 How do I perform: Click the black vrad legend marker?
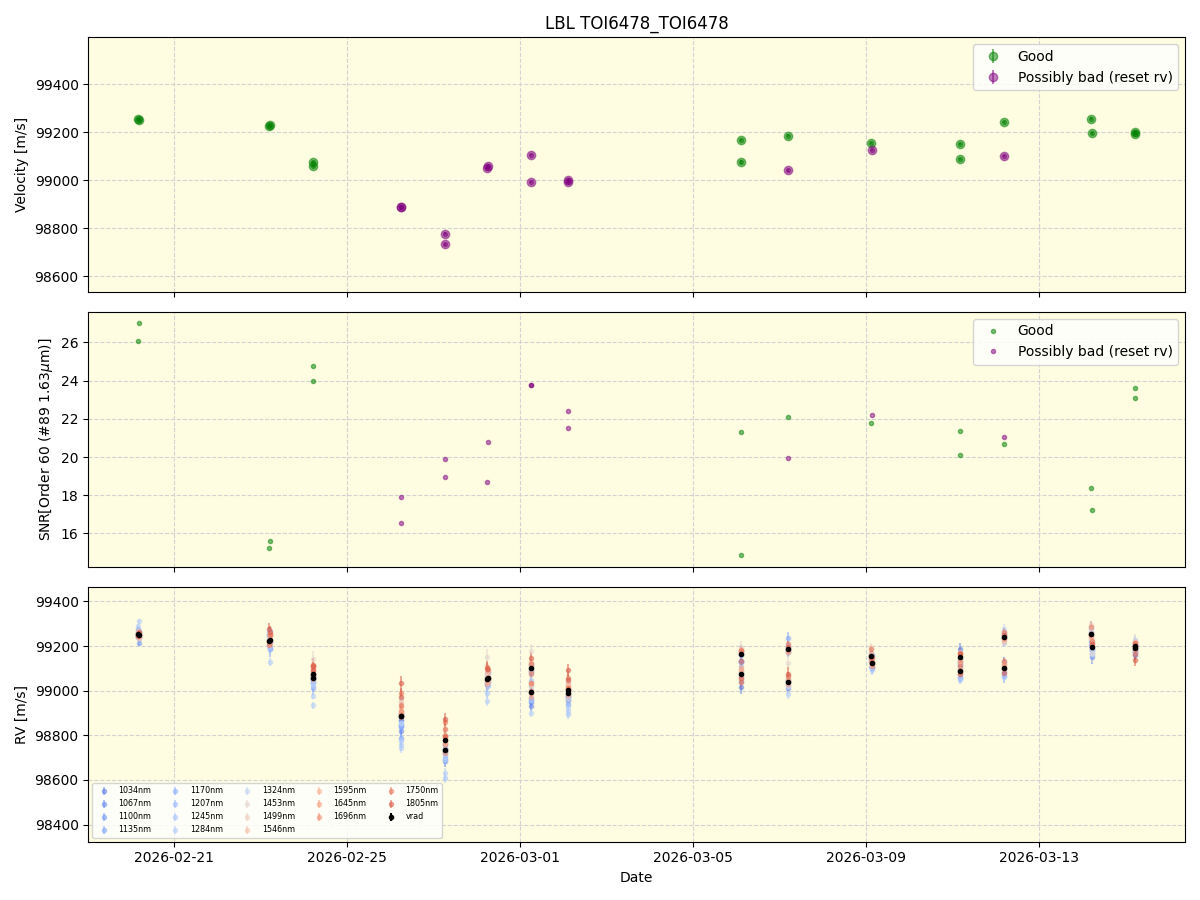[x=391, y=815]
